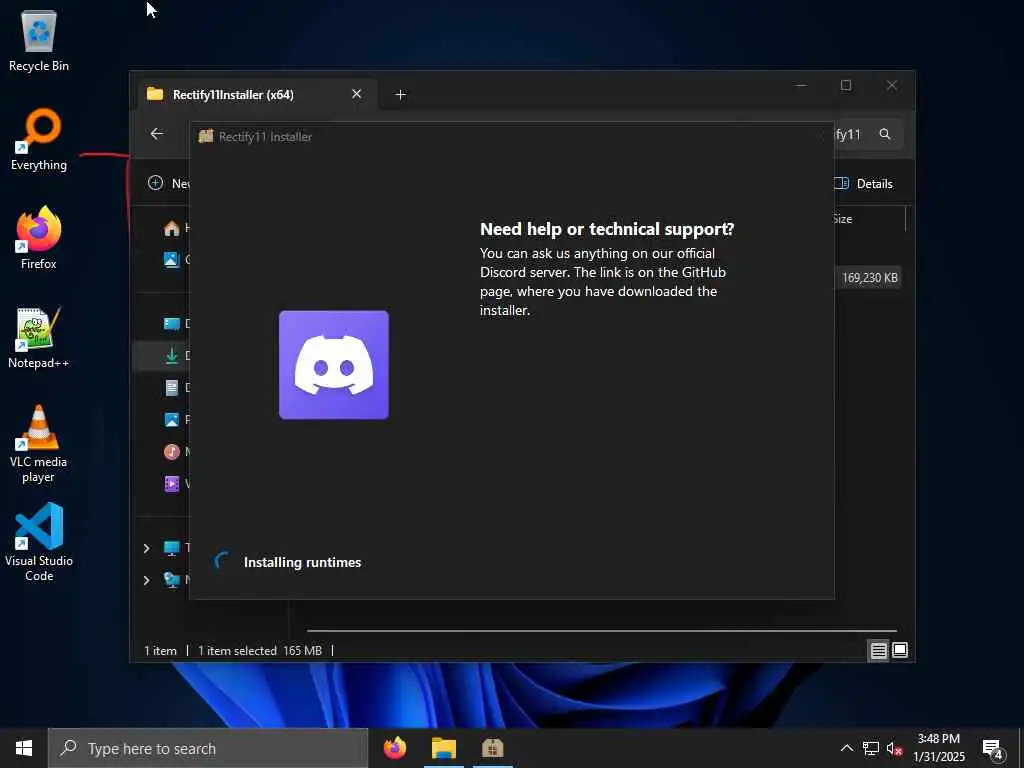Click the muted volume icon in tray
Image resolution: width=1024 pixels, height=768 pixels.
coord(895,748)
